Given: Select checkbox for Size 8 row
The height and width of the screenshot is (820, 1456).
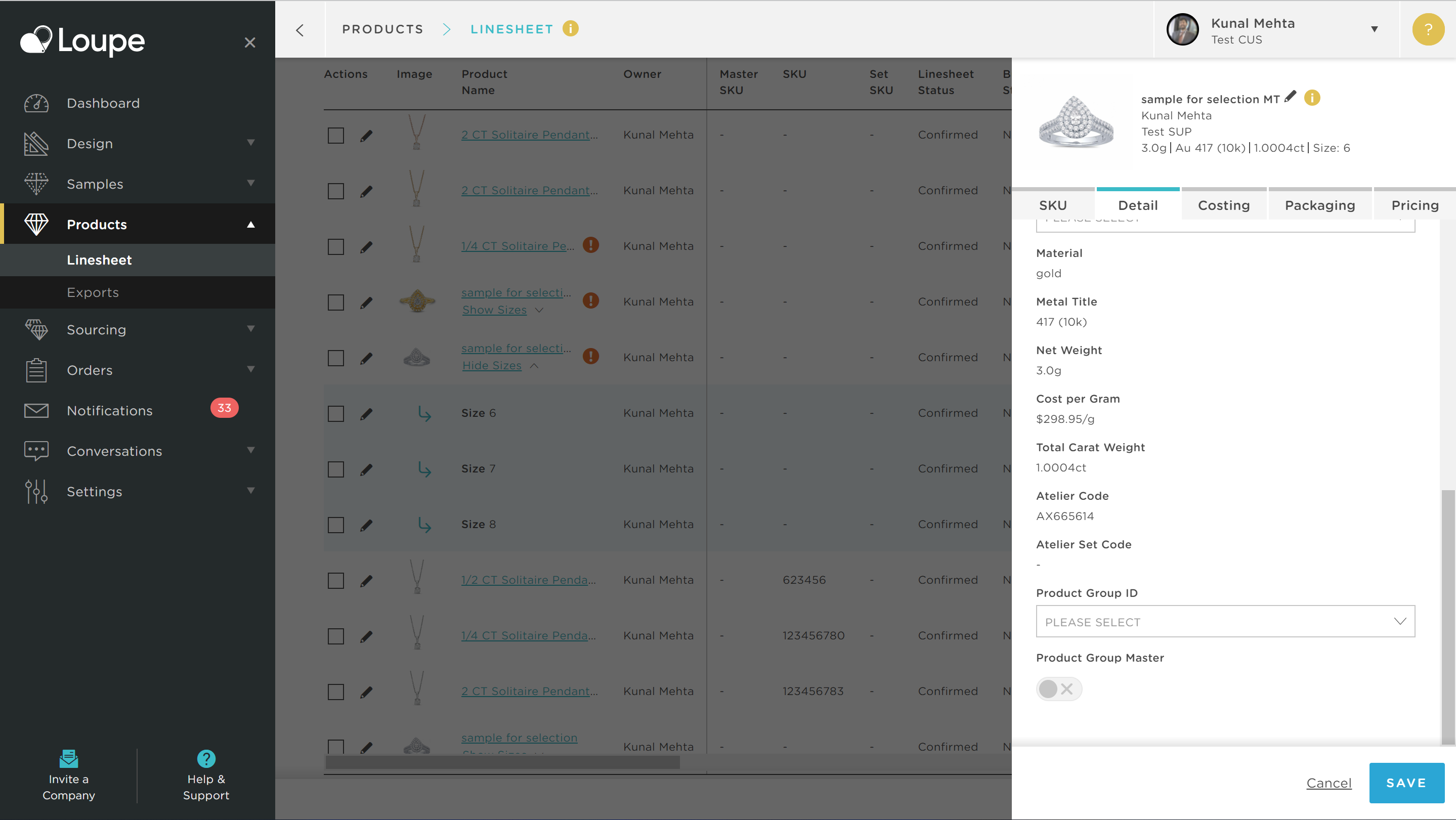Looking at the screenshot, I should tap(336, 525).
